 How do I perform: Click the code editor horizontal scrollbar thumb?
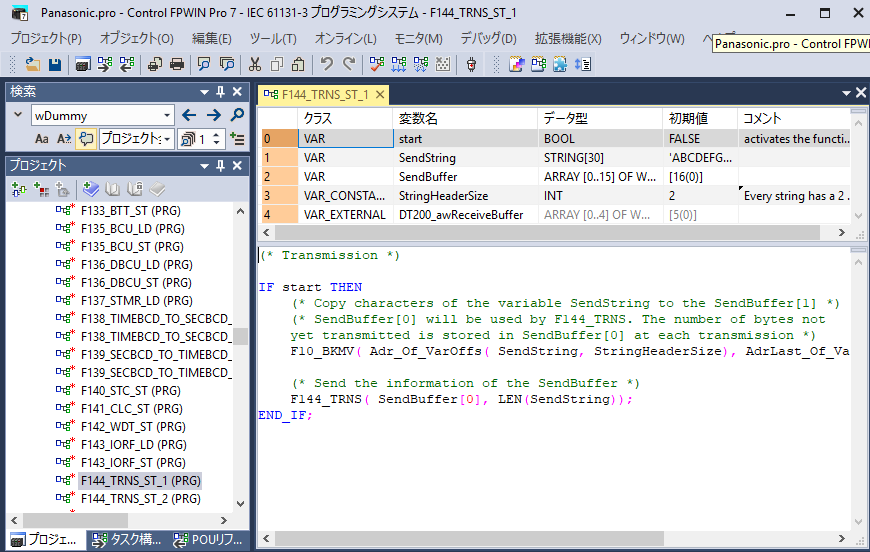(469, 538)
